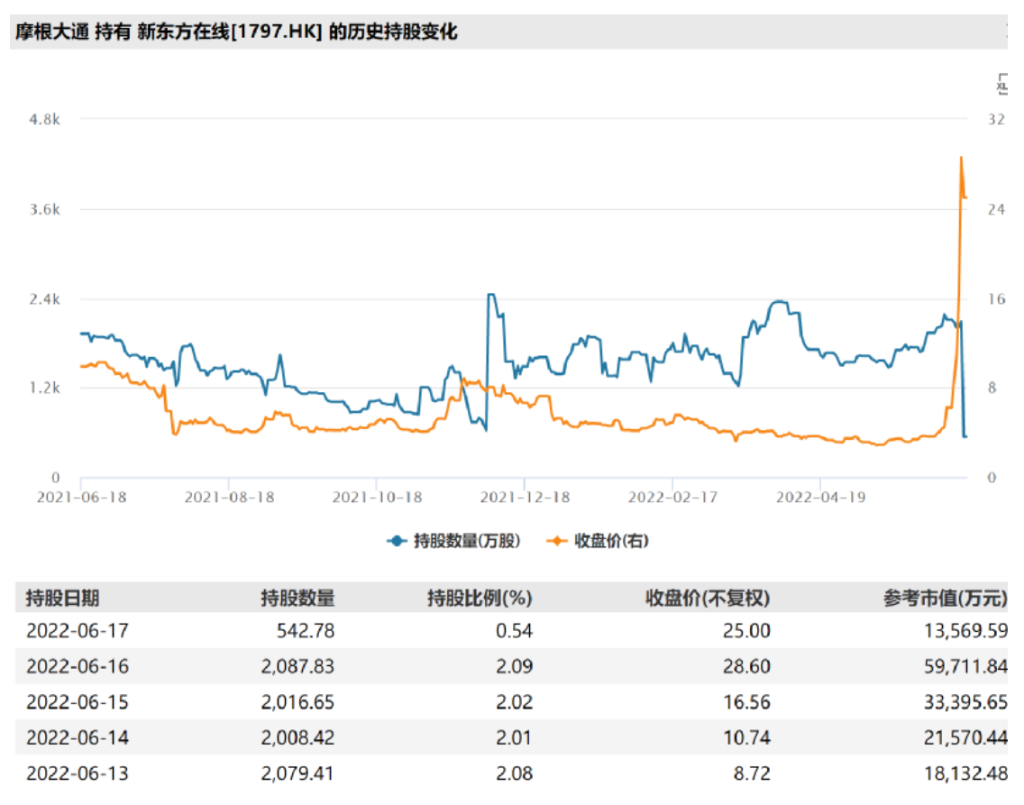The image size is (1024, 805).
Task: Click the left axis label 4.8k
Action: coord(44,119)
